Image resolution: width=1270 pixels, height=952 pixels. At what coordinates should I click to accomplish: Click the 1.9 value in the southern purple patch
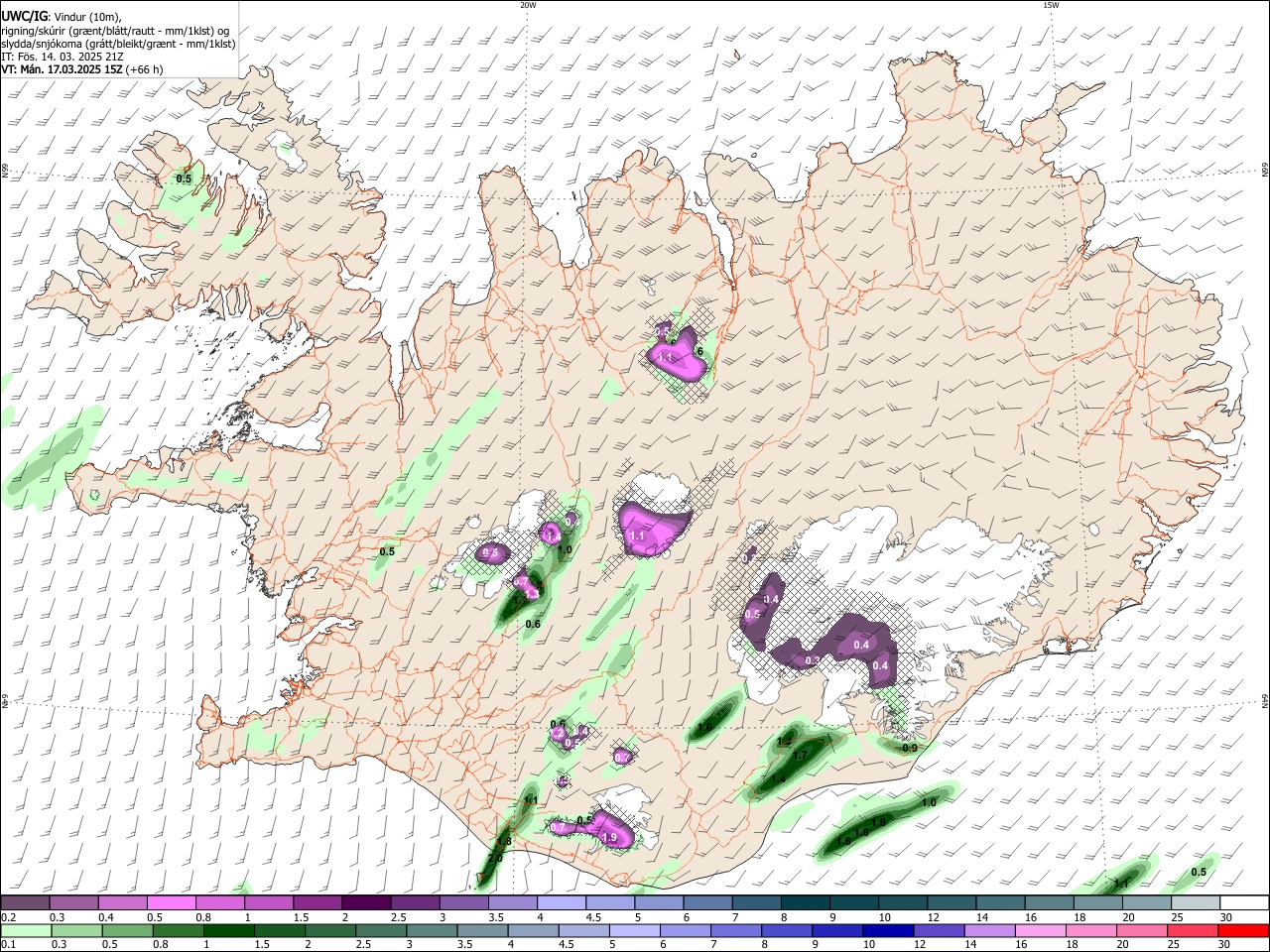(x=610, y=838)
